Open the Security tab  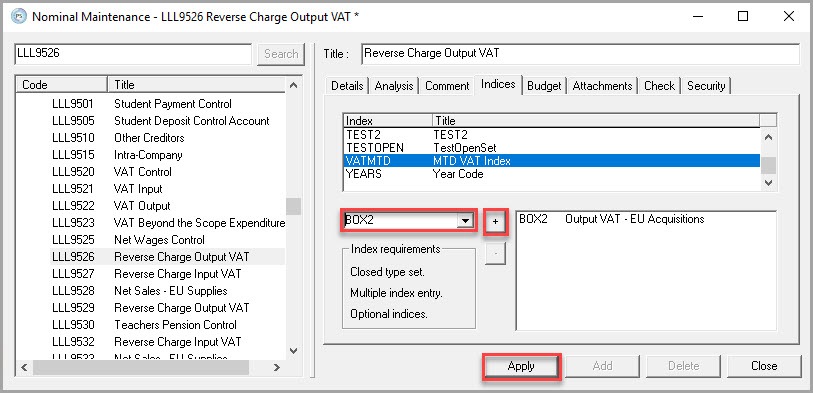click(x=706, y=86)
